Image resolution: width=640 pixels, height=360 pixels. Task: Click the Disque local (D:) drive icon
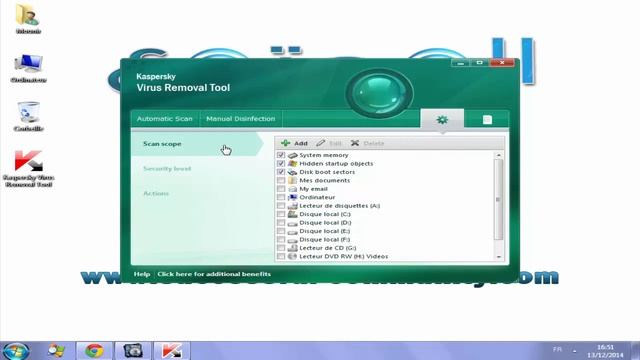(292, 222)
